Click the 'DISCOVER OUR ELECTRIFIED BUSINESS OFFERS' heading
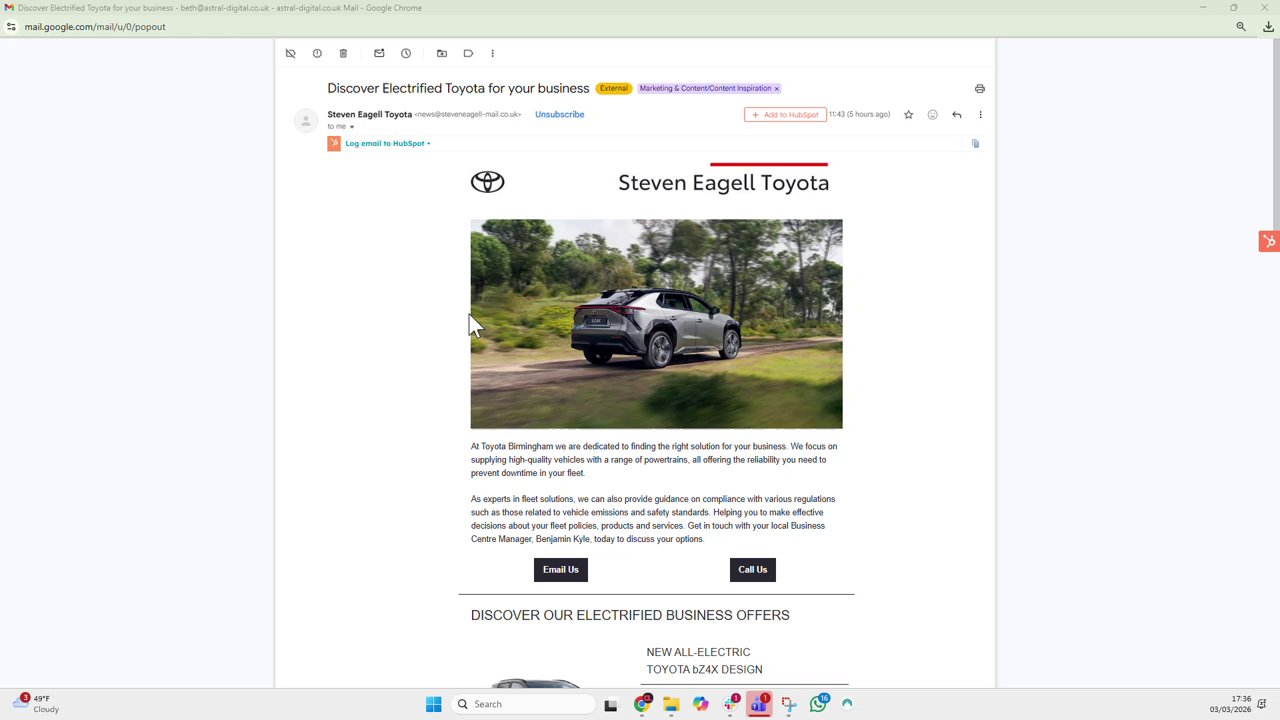This screenshot has height=720, width=1280. pyautogui.click(x=630, y=616)
